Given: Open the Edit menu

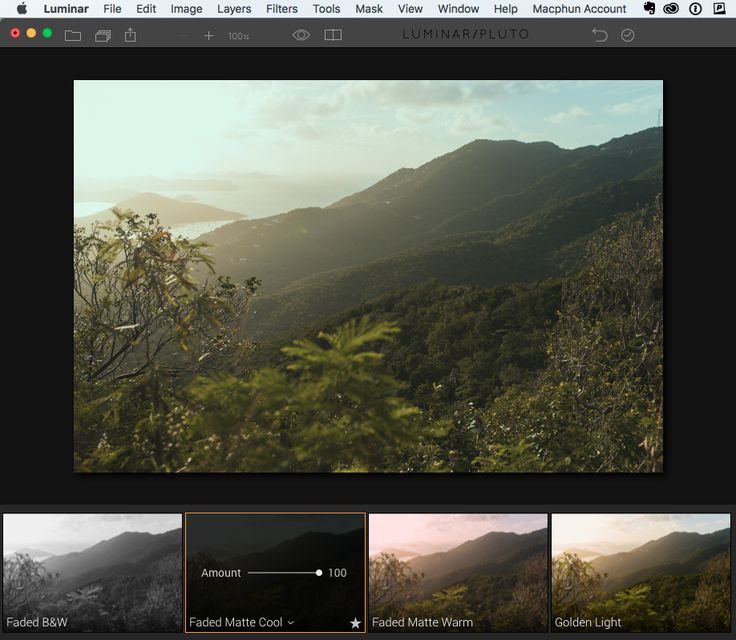Looking at the screenshot, I should (x=146, y=8).
